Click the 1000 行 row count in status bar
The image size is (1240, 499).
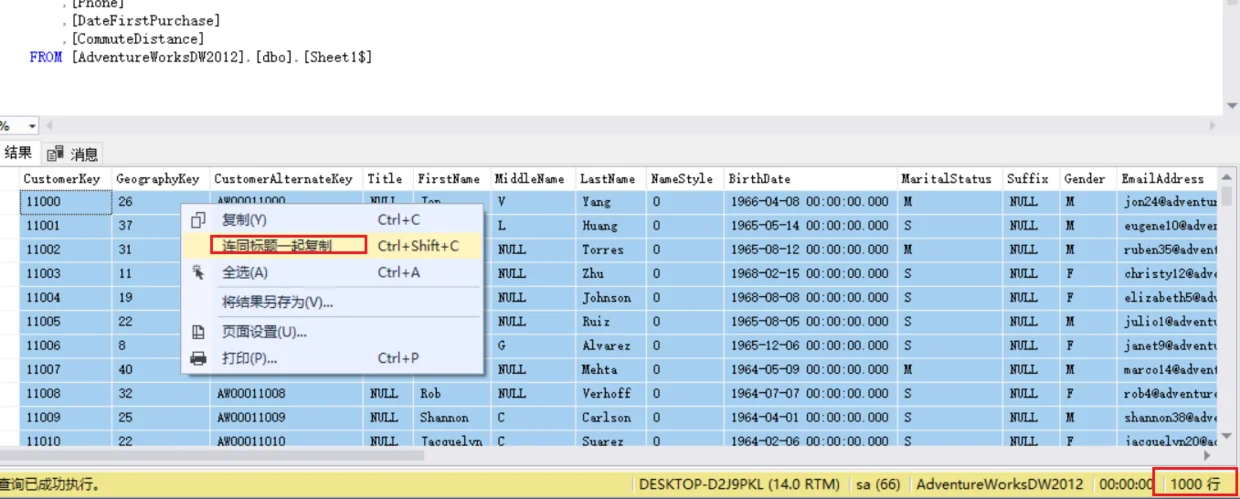click(1195, 484)
